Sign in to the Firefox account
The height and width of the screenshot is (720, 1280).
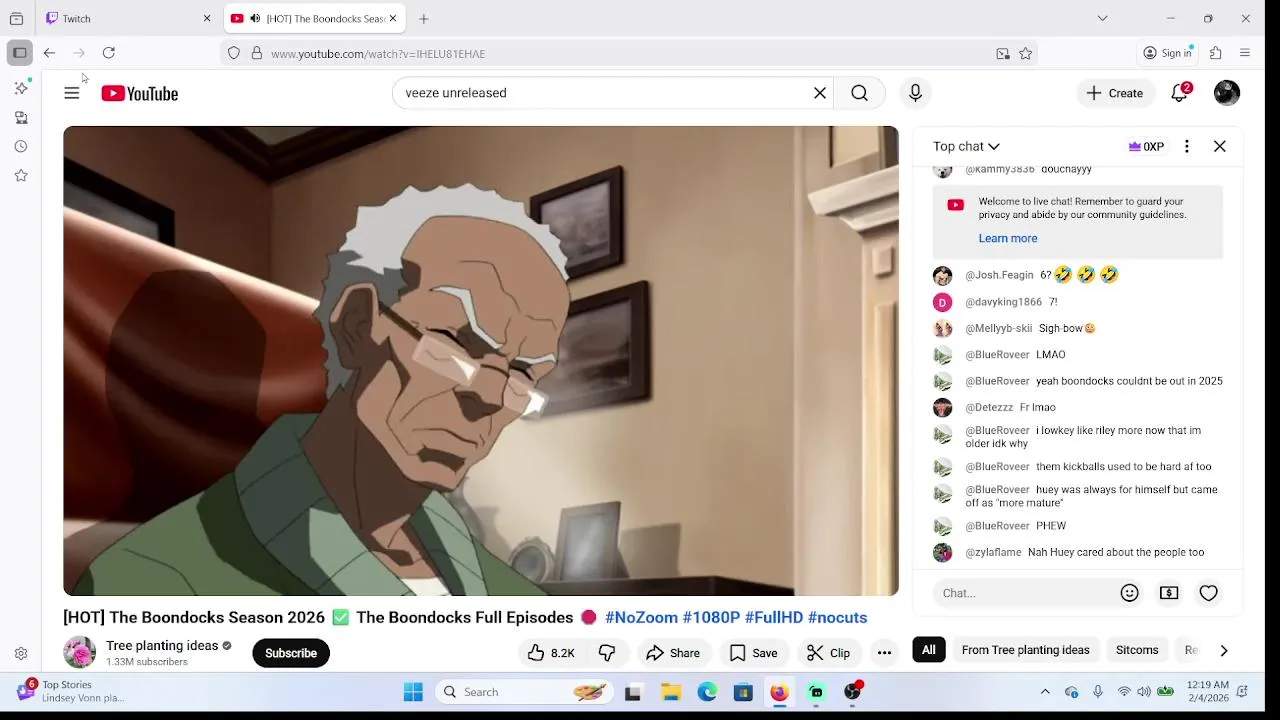click(x=1168, y=53)
